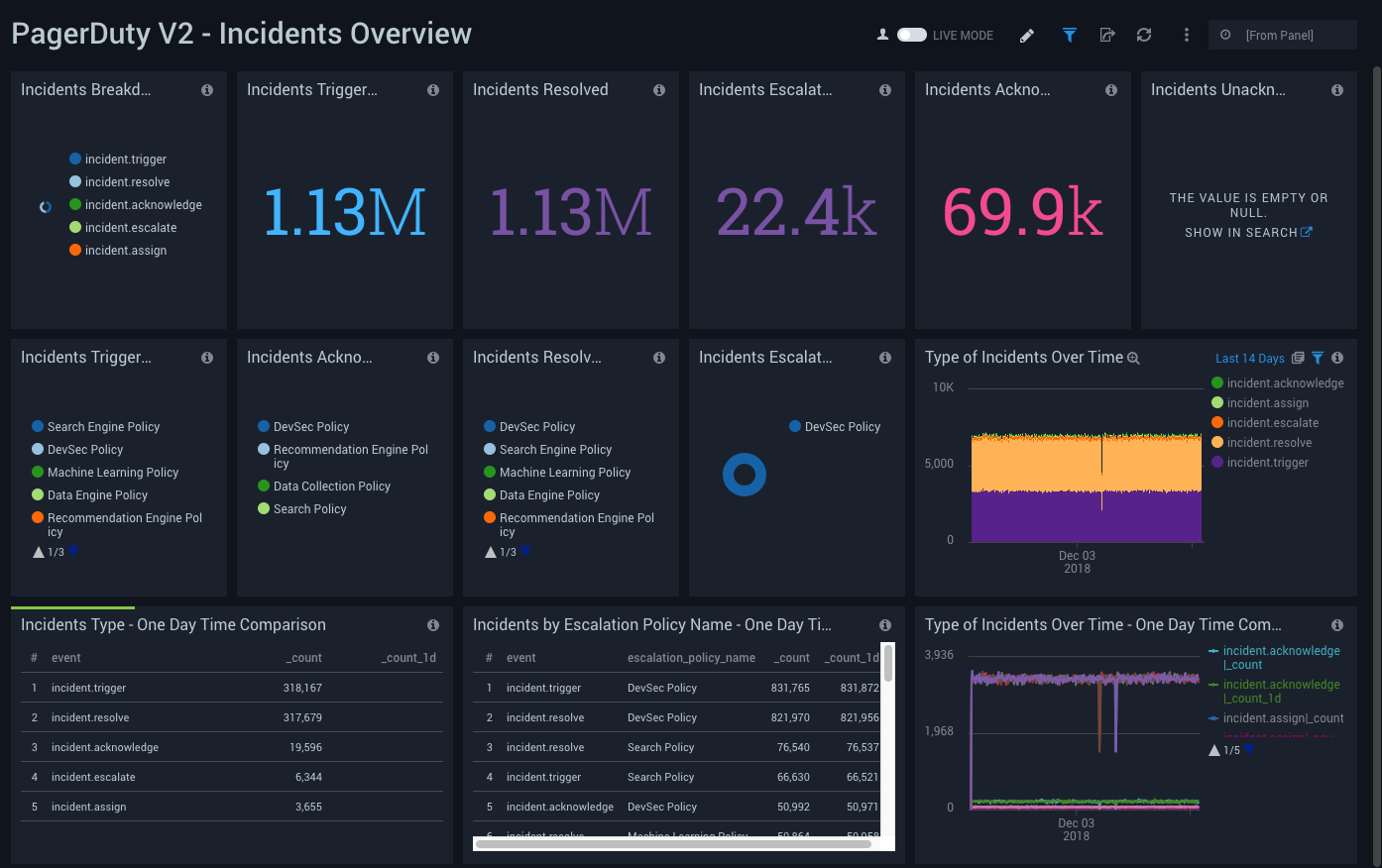The image size is (1382, 868).
Task: Refresh the dashboard with the refresh icon
Action: click(1144, 36)
